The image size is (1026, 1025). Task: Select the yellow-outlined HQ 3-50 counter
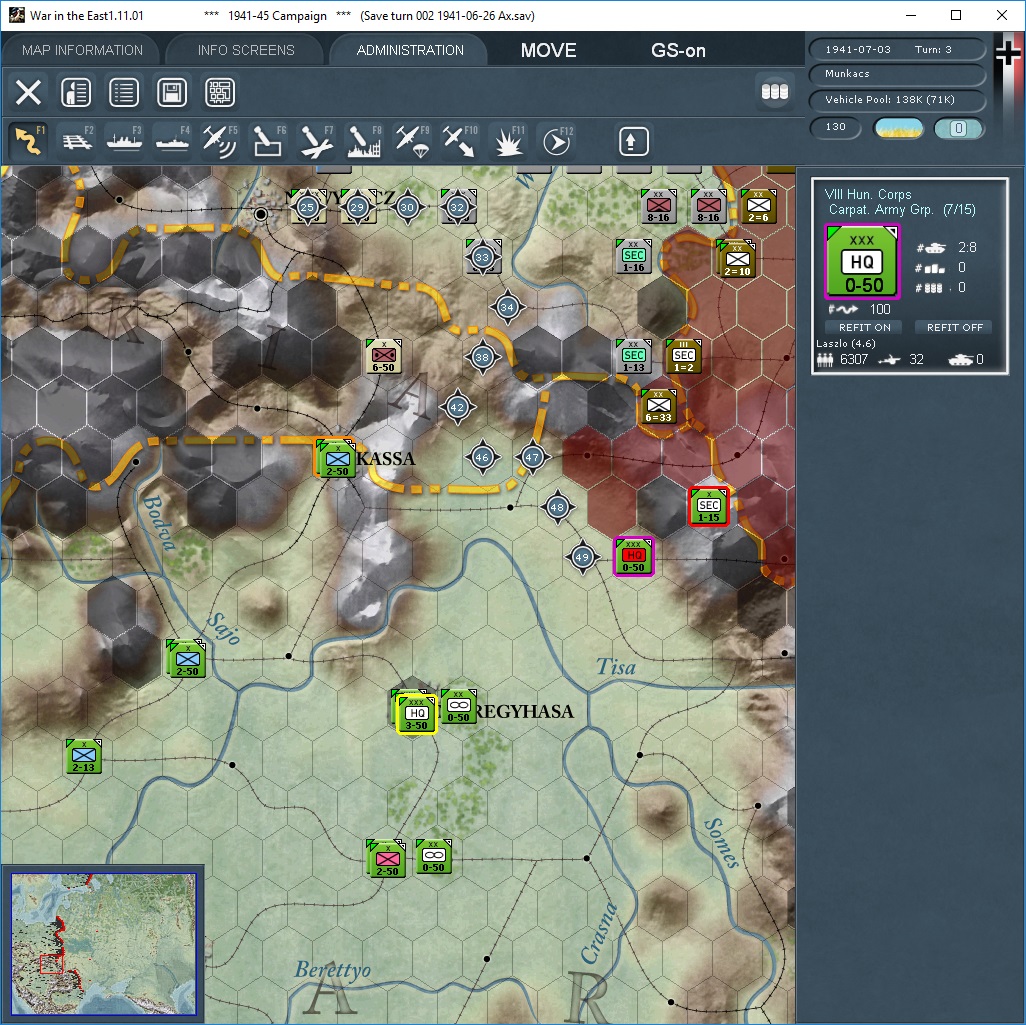click(417, 715)
